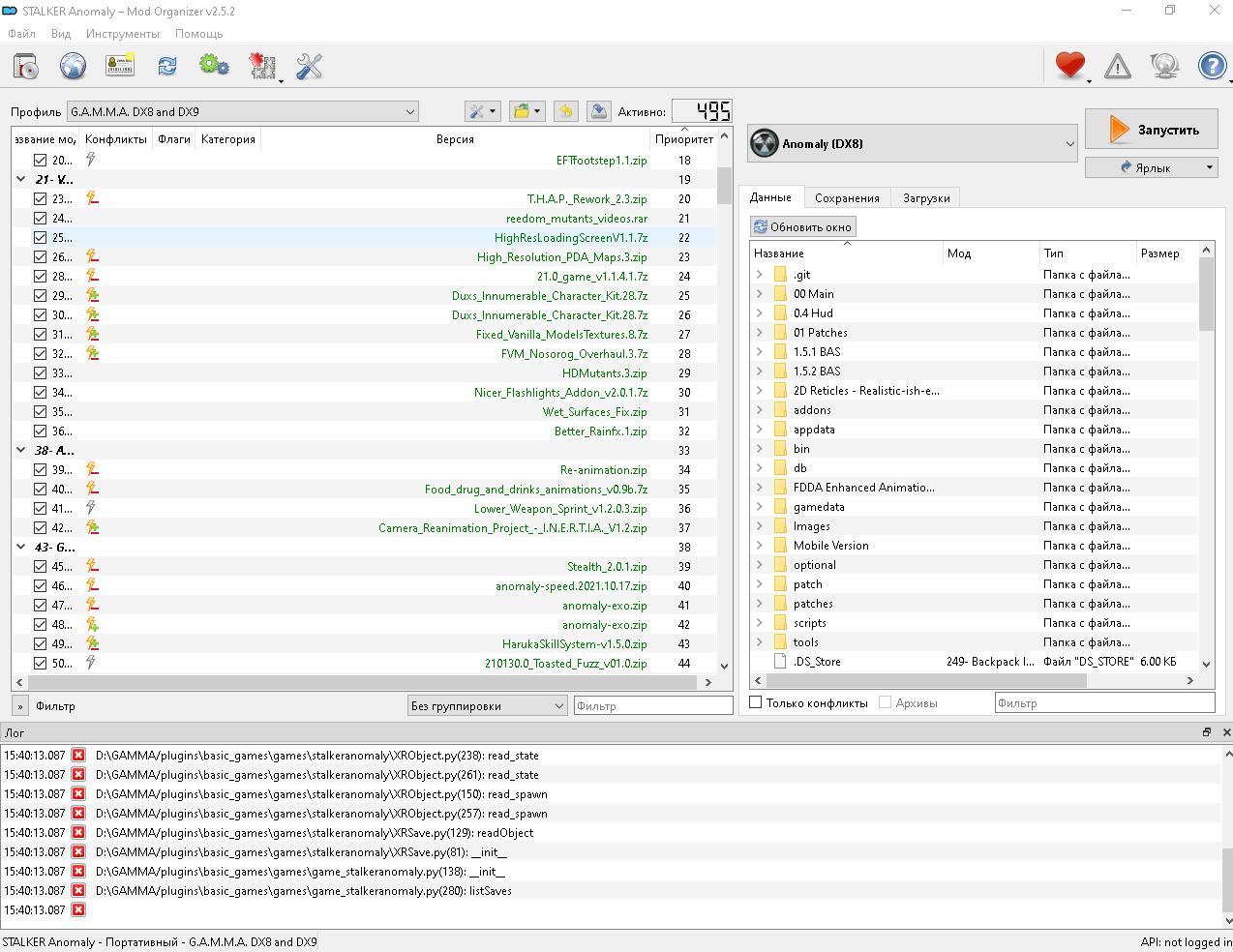Viewport: 1233px width, 952px height.
Task: Open the Вид menu
Action: pos(61,33)
